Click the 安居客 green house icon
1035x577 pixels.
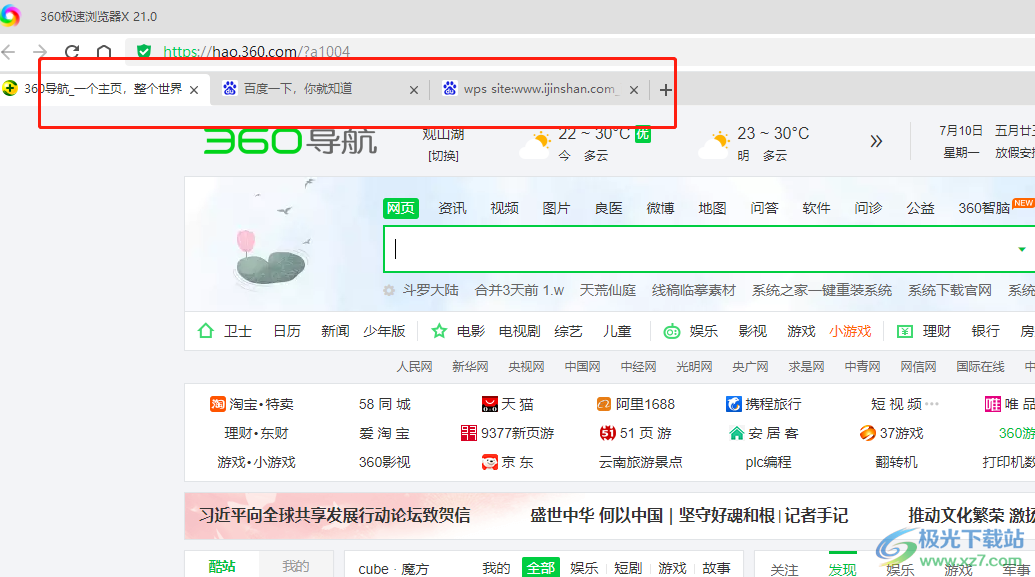pyautogui.click(x=737, y=433)
